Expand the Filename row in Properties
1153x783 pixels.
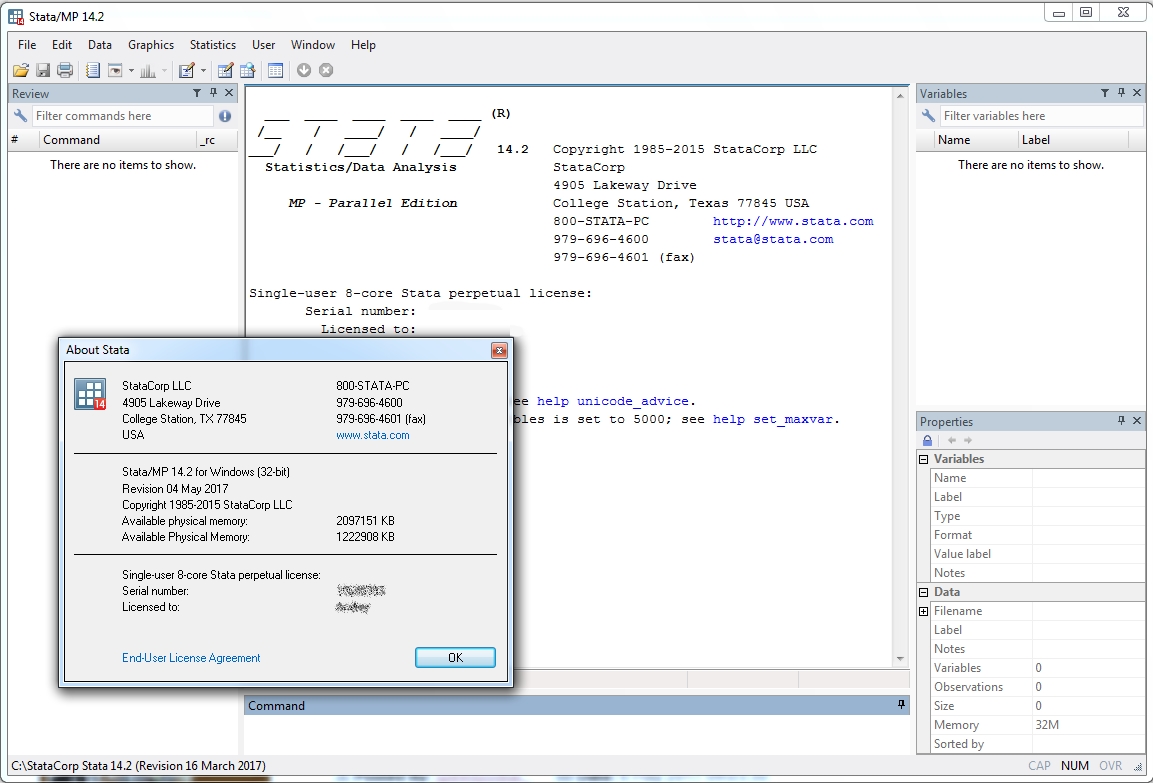[x=924, y=611]
